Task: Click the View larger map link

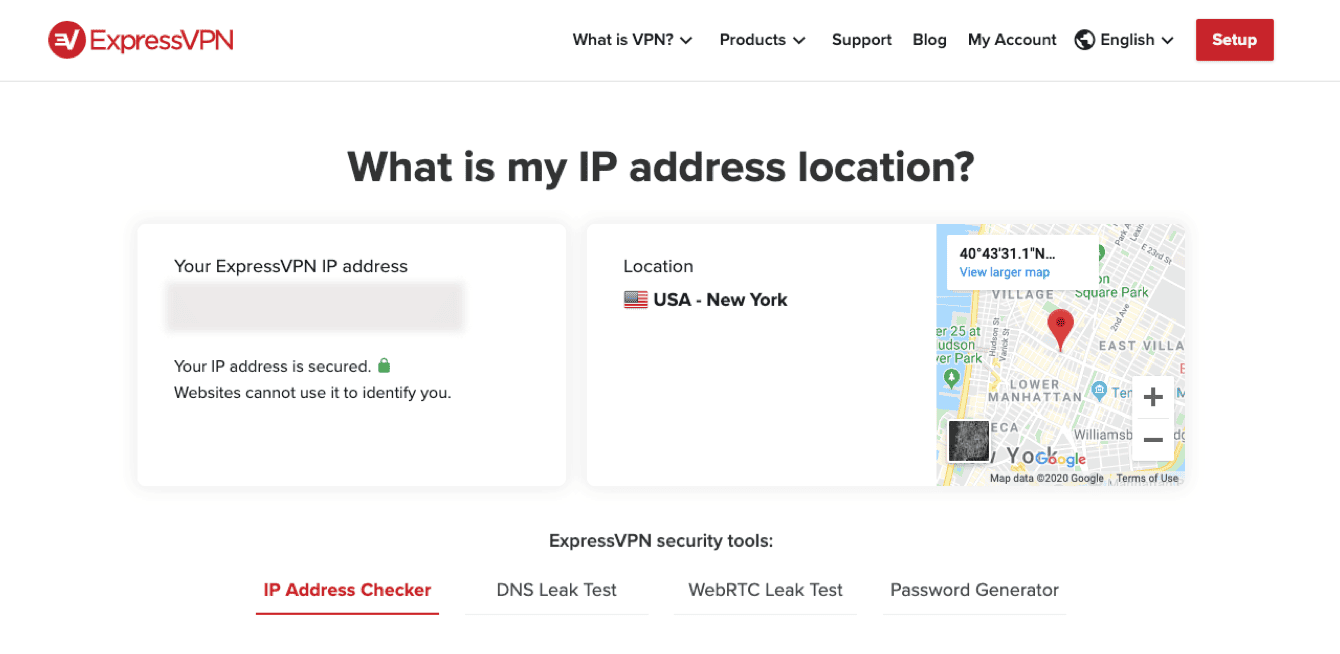Action: pos(1004,272)
